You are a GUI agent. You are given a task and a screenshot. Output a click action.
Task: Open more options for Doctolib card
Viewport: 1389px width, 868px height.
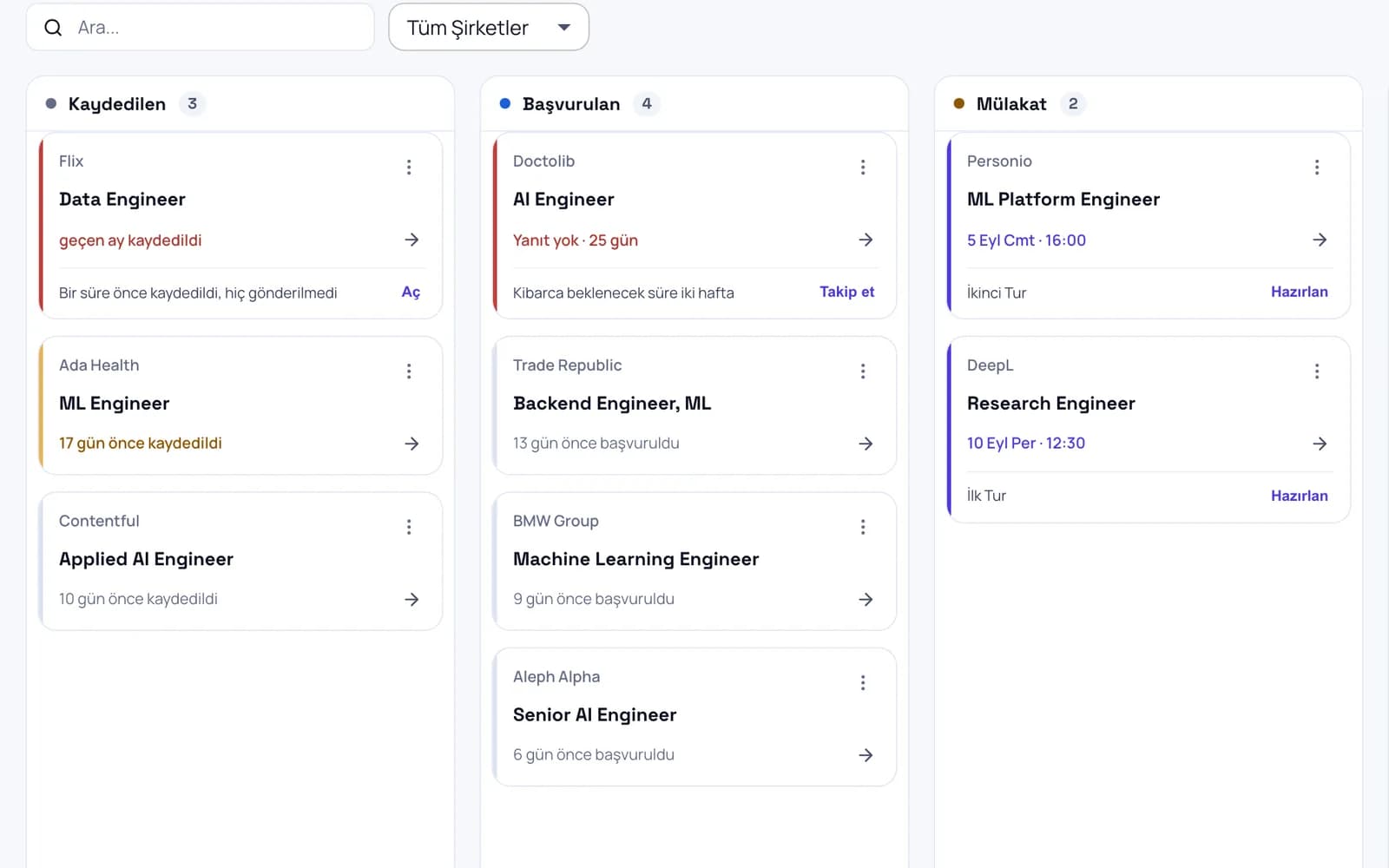[863, 167]
